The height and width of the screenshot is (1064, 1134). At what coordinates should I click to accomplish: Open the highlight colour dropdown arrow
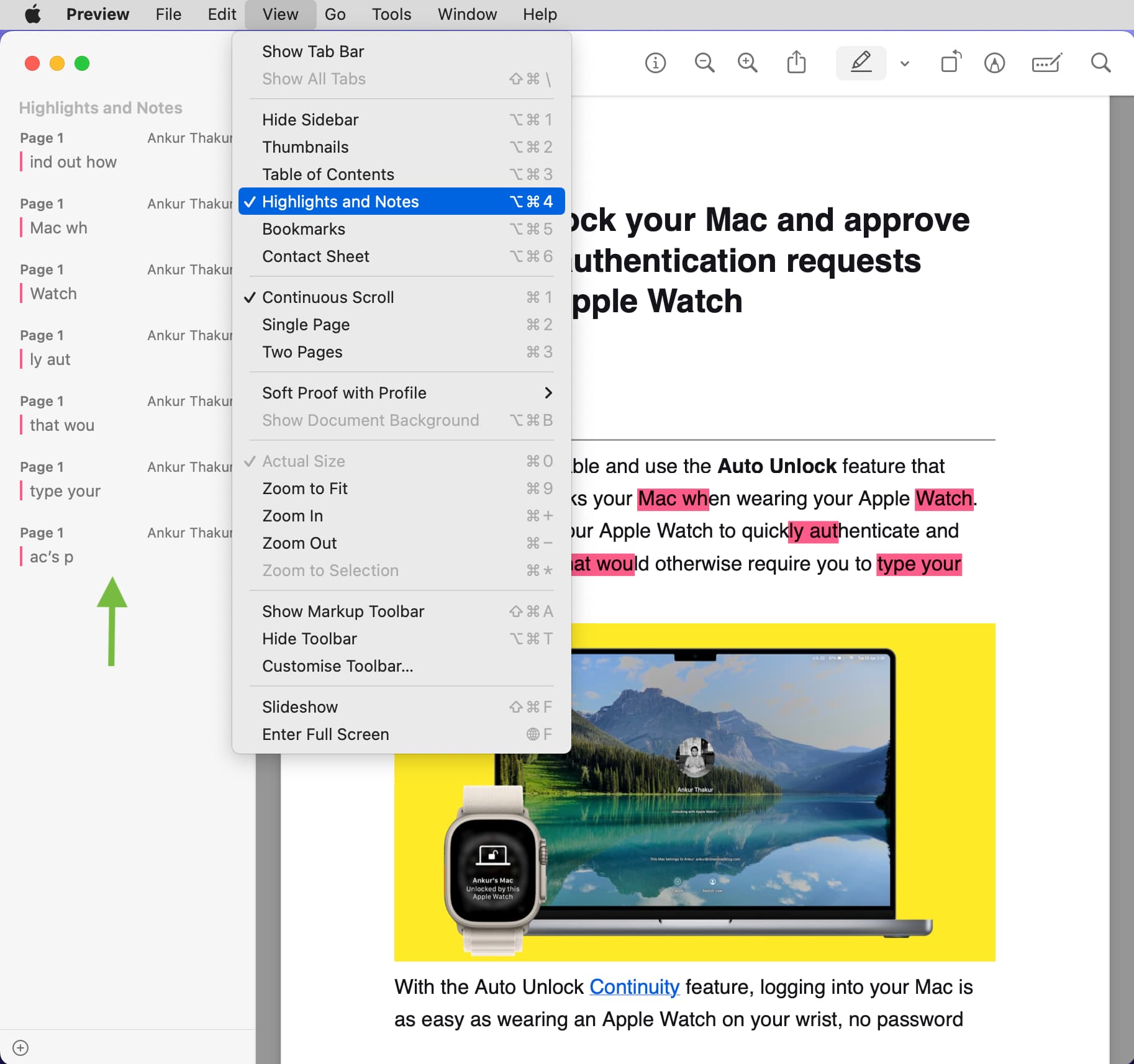[904, 63]
